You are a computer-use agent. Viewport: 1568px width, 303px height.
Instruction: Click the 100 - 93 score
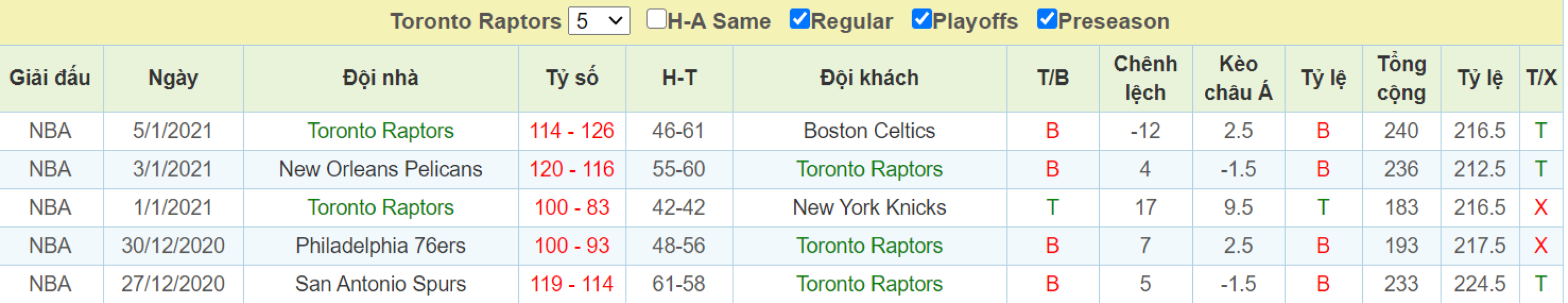pyautogui.click(x=572, y=246)
